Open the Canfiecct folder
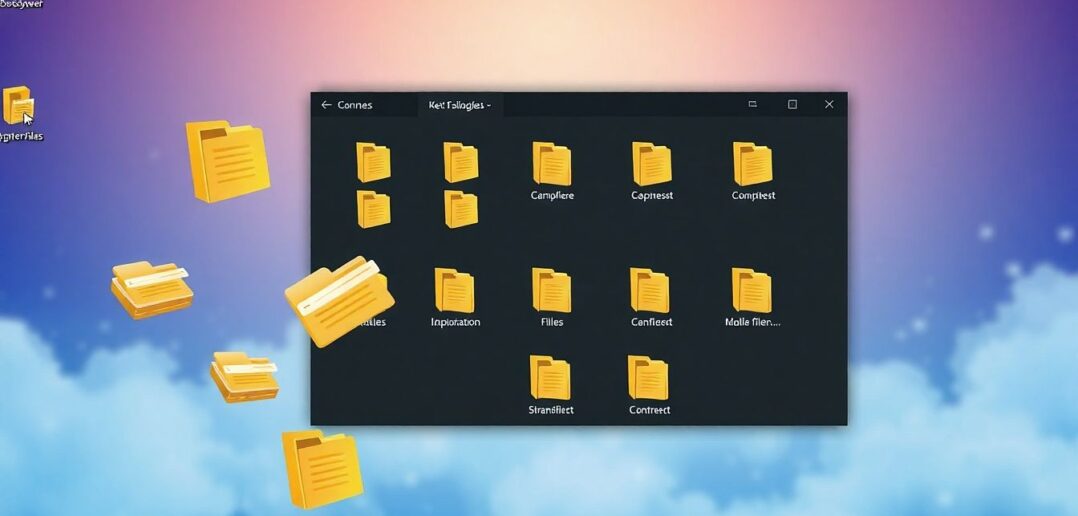This screenshot has height=516, width=1078. pos(650,291)
